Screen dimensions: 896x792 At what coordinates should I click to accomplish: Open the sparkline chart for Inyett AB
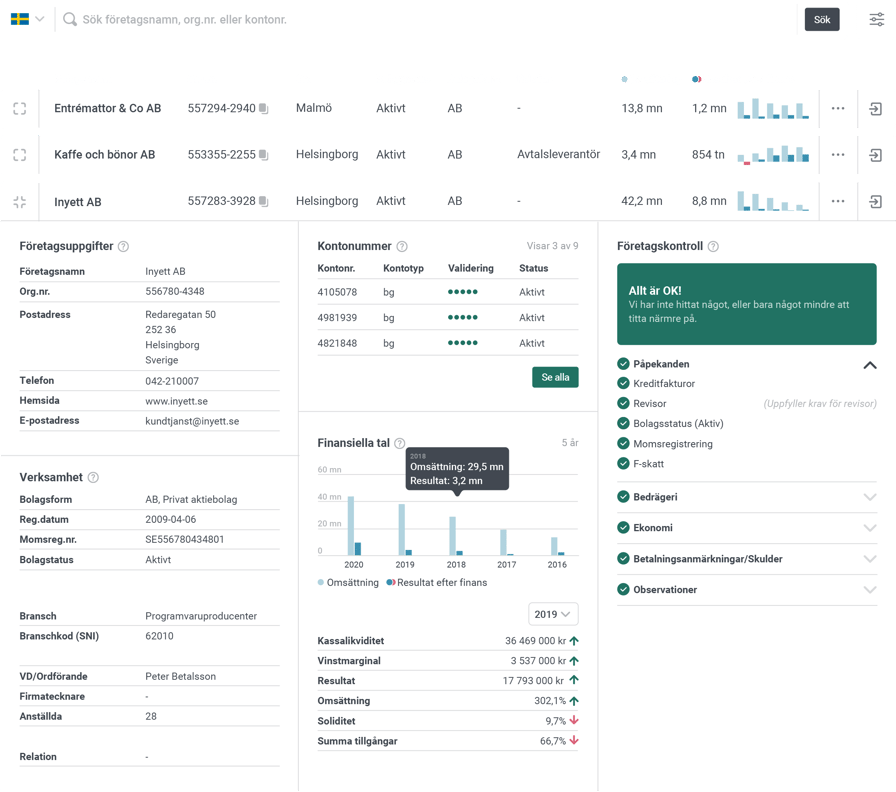pyautogui.click(x=773, y=201)
